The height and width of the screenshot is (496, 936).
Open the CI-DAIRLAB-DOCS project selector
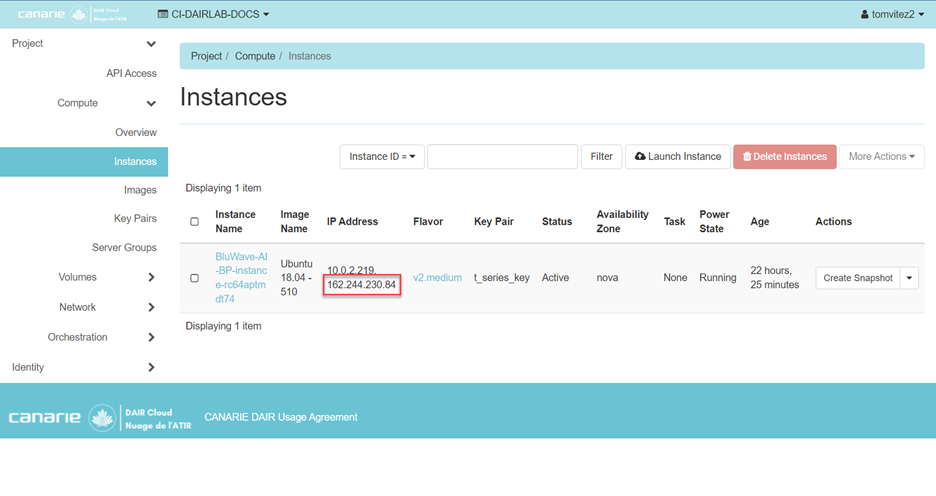click(x=214, y=14)
